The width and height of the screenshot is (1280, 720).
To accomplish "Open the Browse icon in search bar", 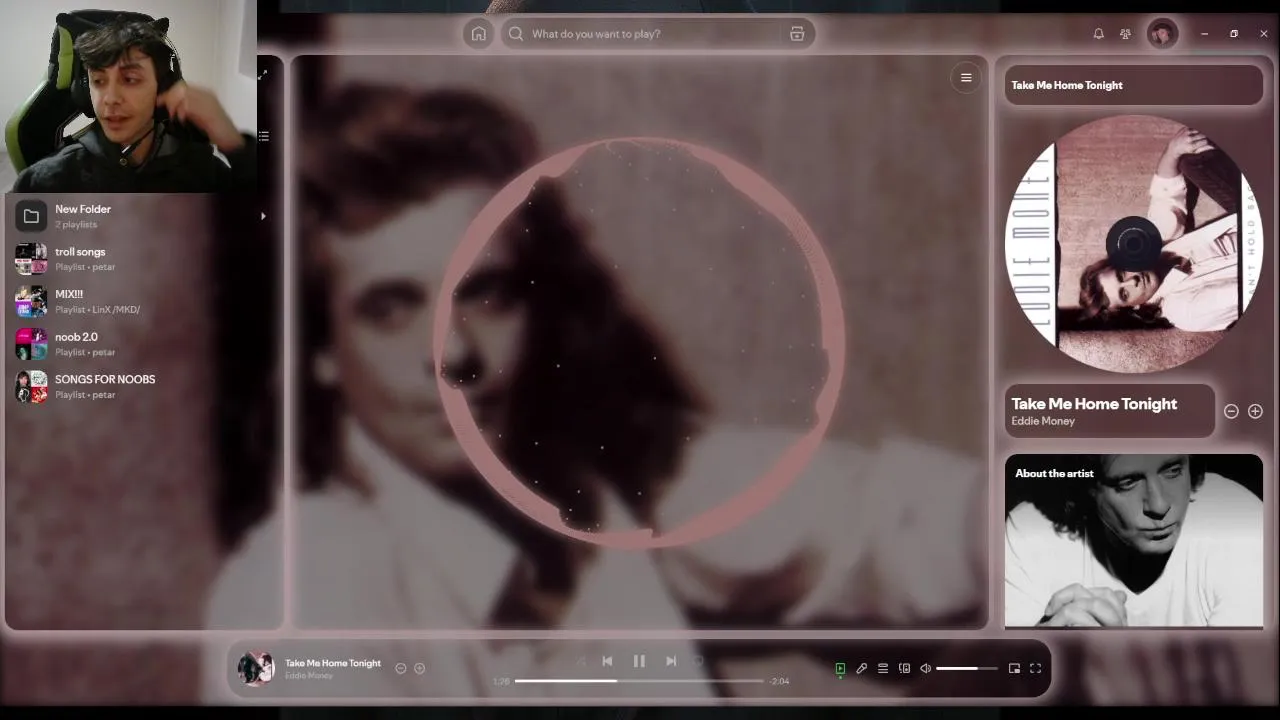I will click(797, 34).
